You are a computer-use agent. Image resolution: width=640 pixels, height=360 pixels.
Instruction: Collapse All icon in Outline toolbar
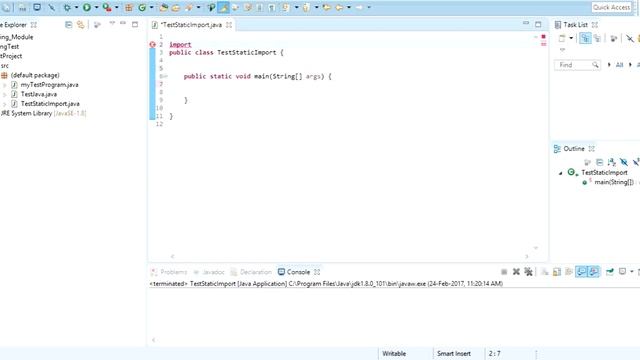pos(599,162)
